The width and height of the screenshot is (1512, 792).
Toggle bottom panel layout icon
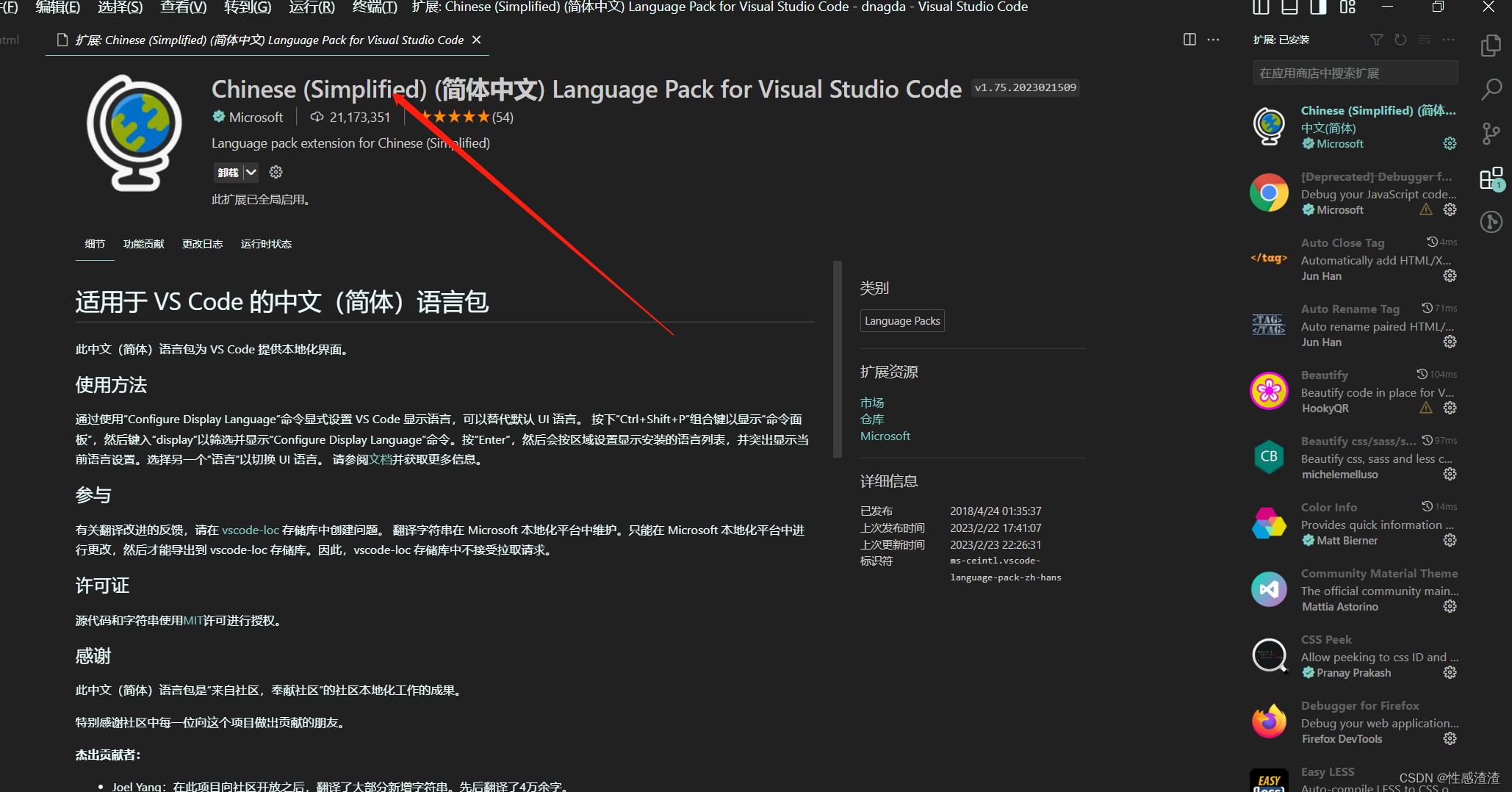click(x=1289, y=7)
